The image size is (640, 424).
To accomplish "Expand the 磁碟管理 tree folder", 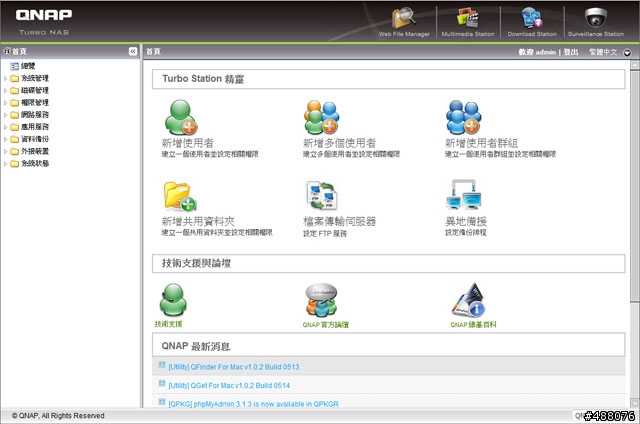I will (5, 91).
